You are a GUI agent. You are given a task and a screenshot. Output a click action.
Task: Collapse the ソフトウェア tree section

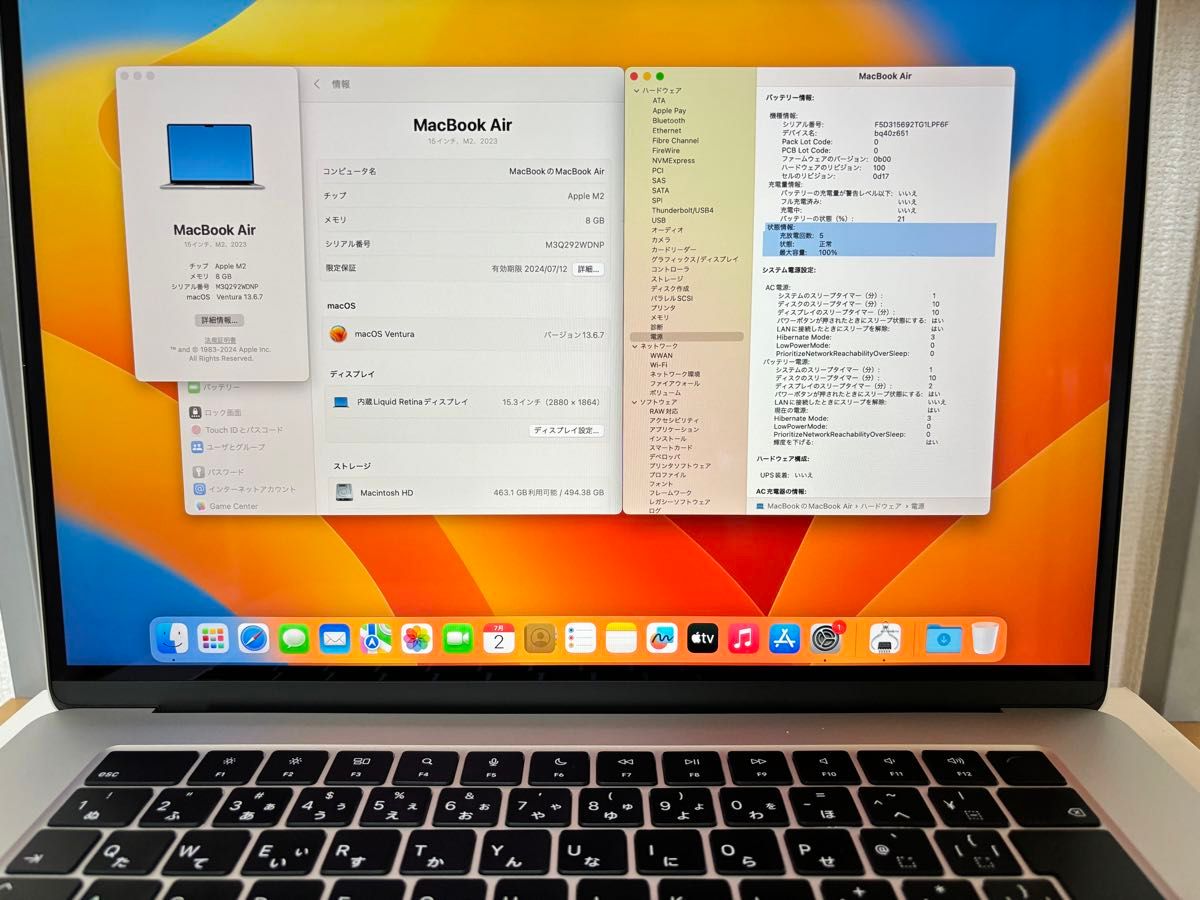coord(636,401)
